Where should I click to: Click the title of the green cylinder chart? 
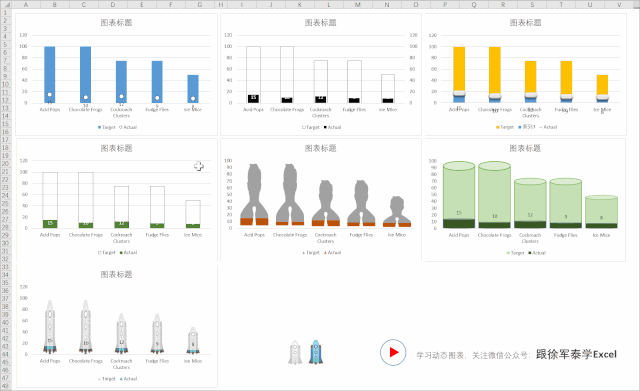click(525, 148)
